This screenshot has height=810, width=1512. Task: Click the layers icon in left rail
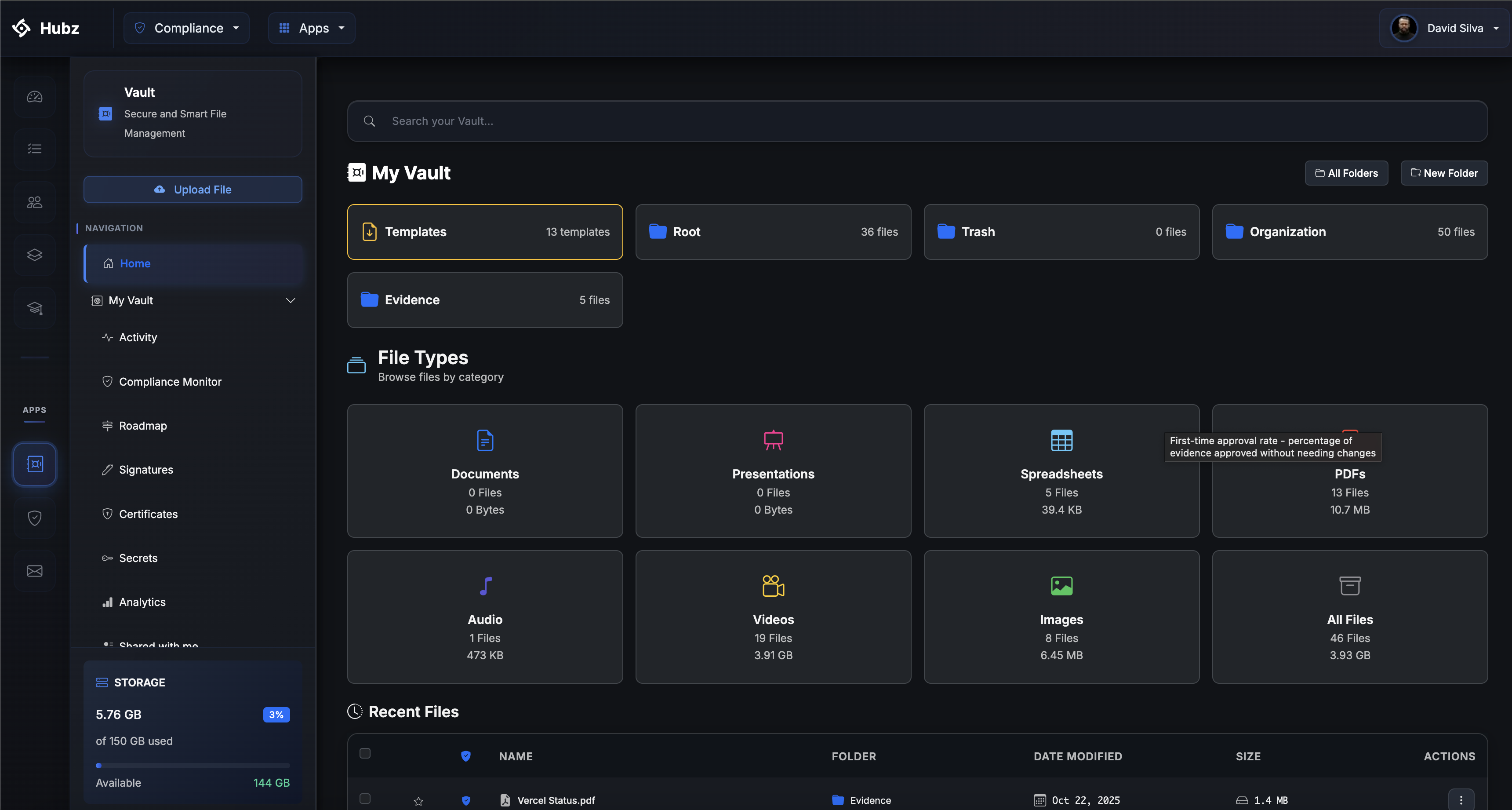[x=35, y=255]
